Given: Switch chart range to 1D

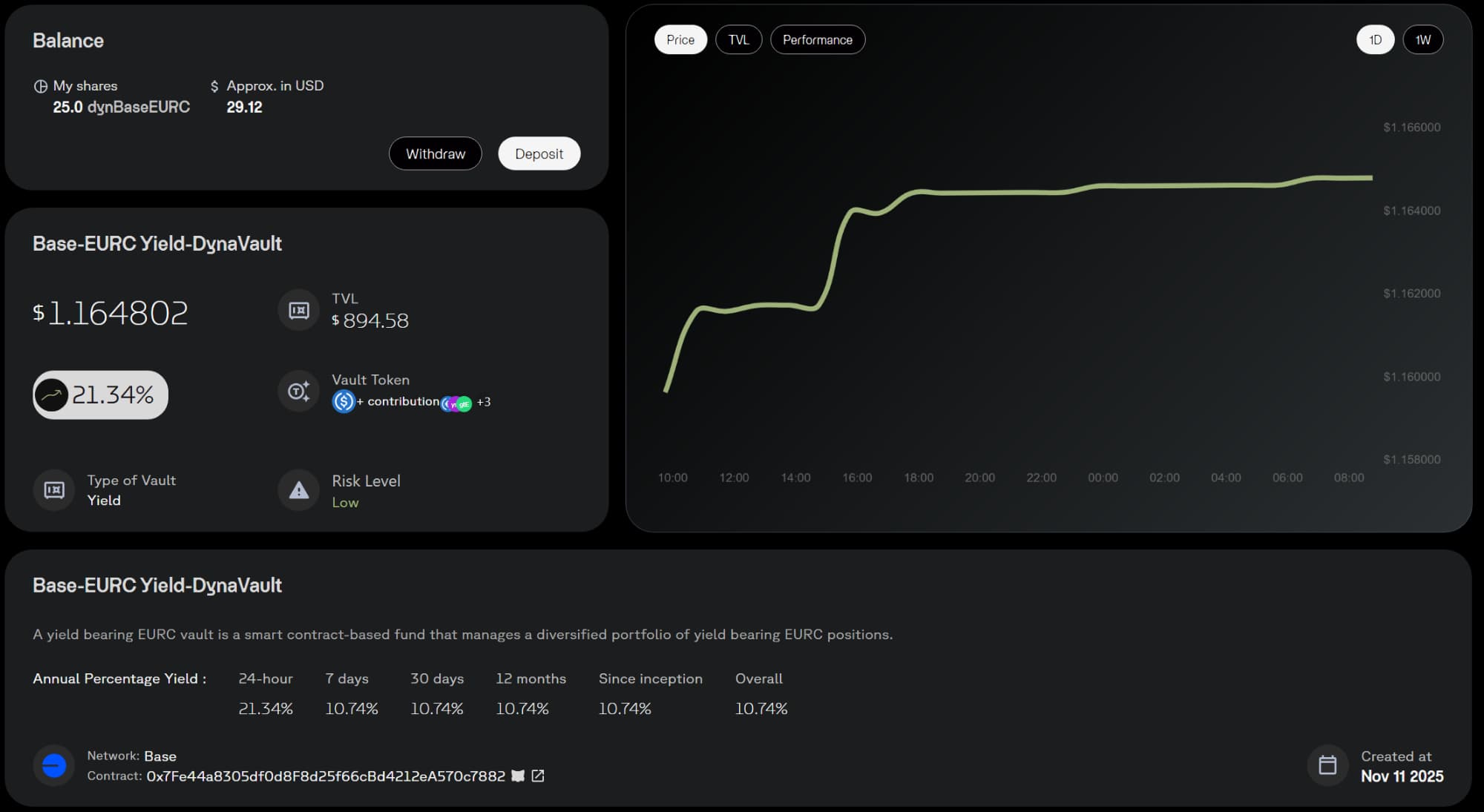Looking at the screenshot, I should pos(1375,40).
